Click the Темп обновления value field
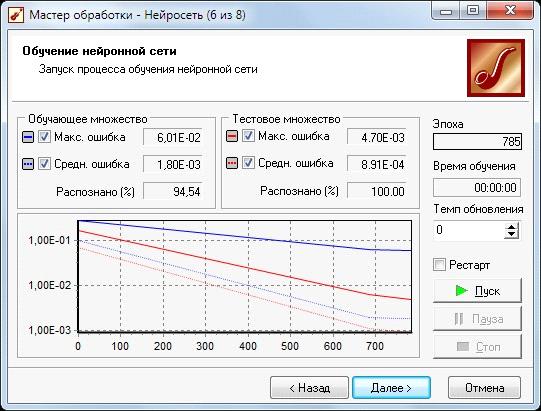Image resolution: width=541 pixels, height=411 pixels. [x=469, y=230]
